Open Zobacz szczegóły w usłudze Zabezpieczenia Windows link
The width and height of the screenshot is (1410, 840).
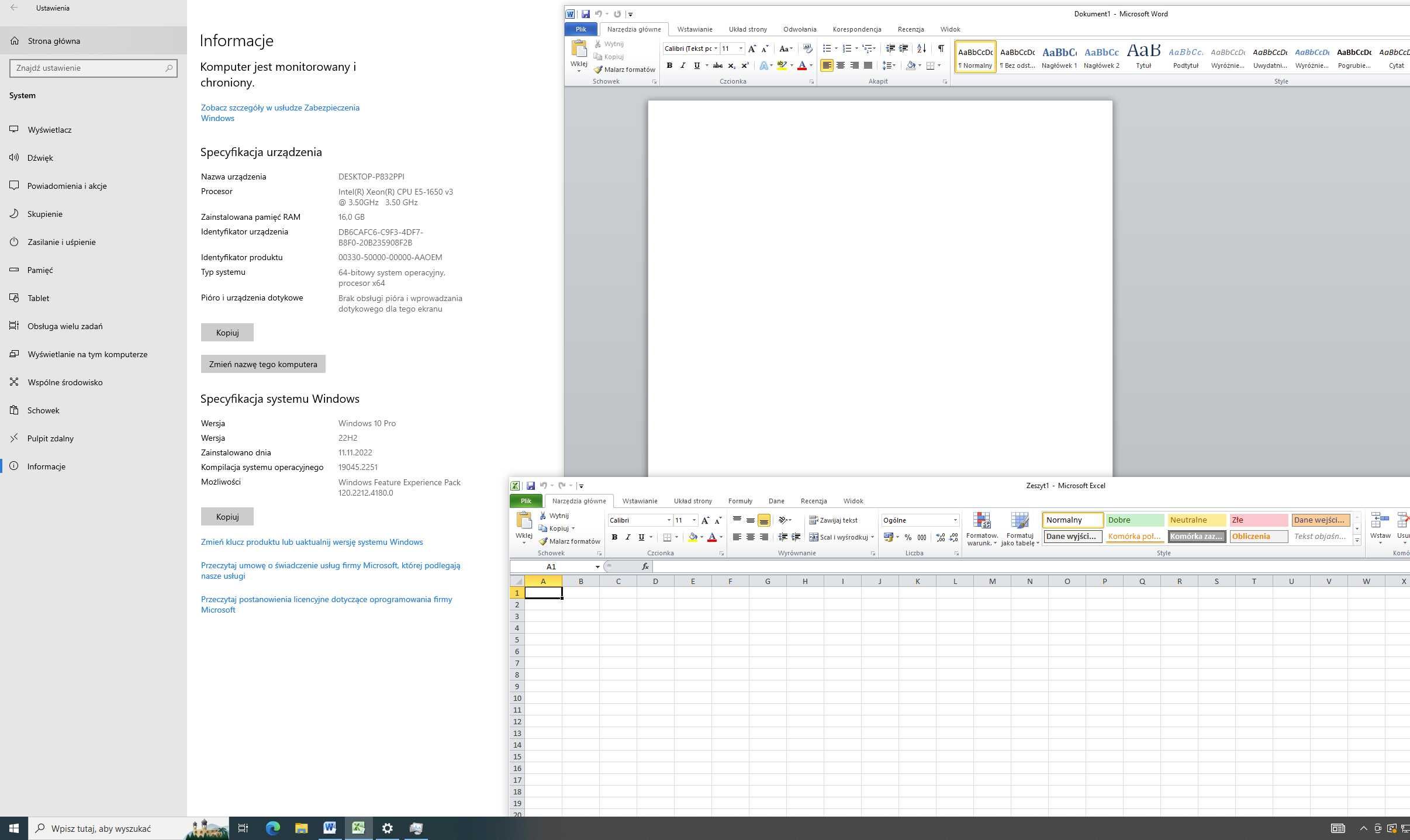(280, 113)
